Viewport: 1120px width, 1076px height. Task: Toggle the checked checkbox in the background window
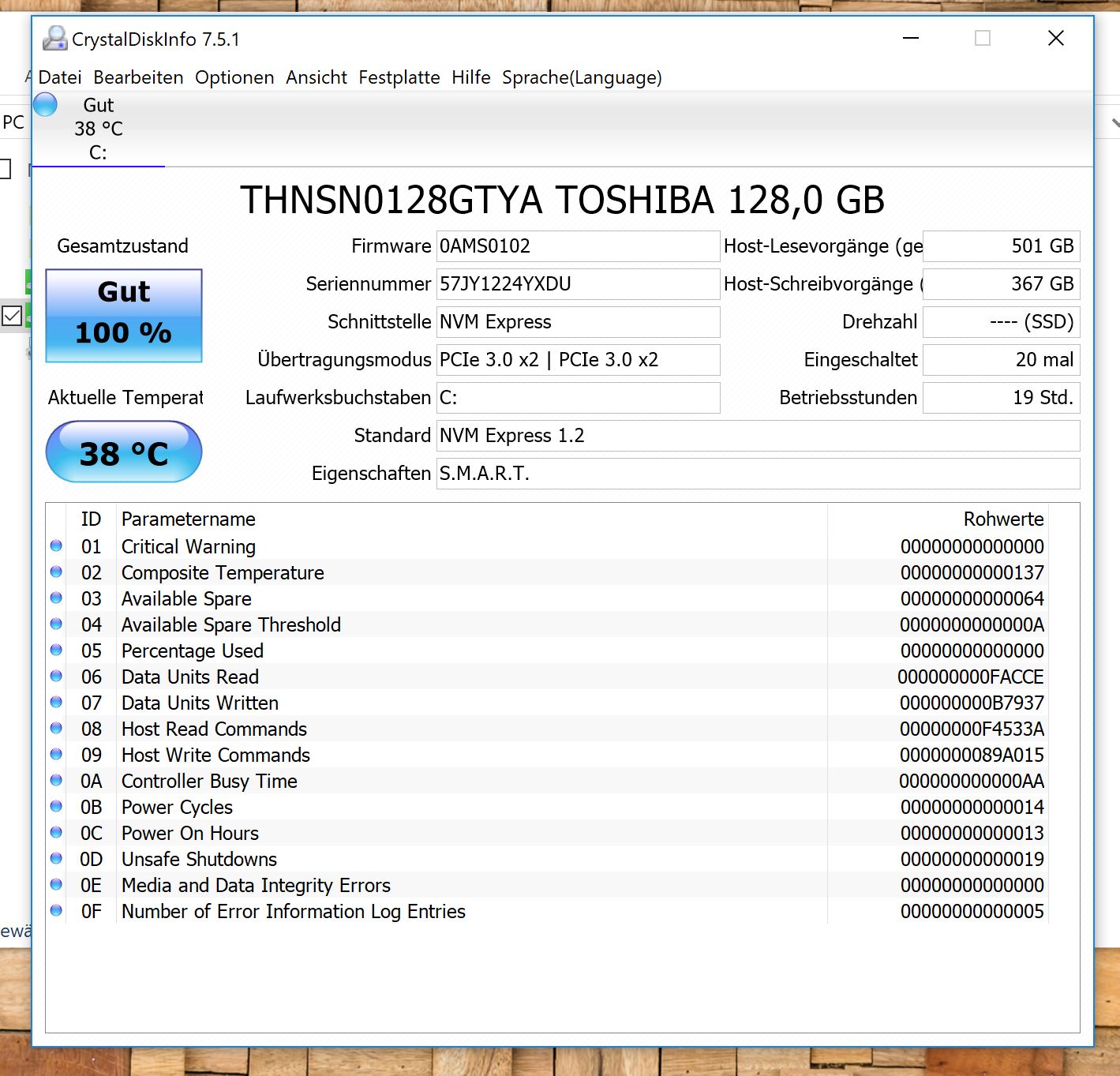coord(12,316)
